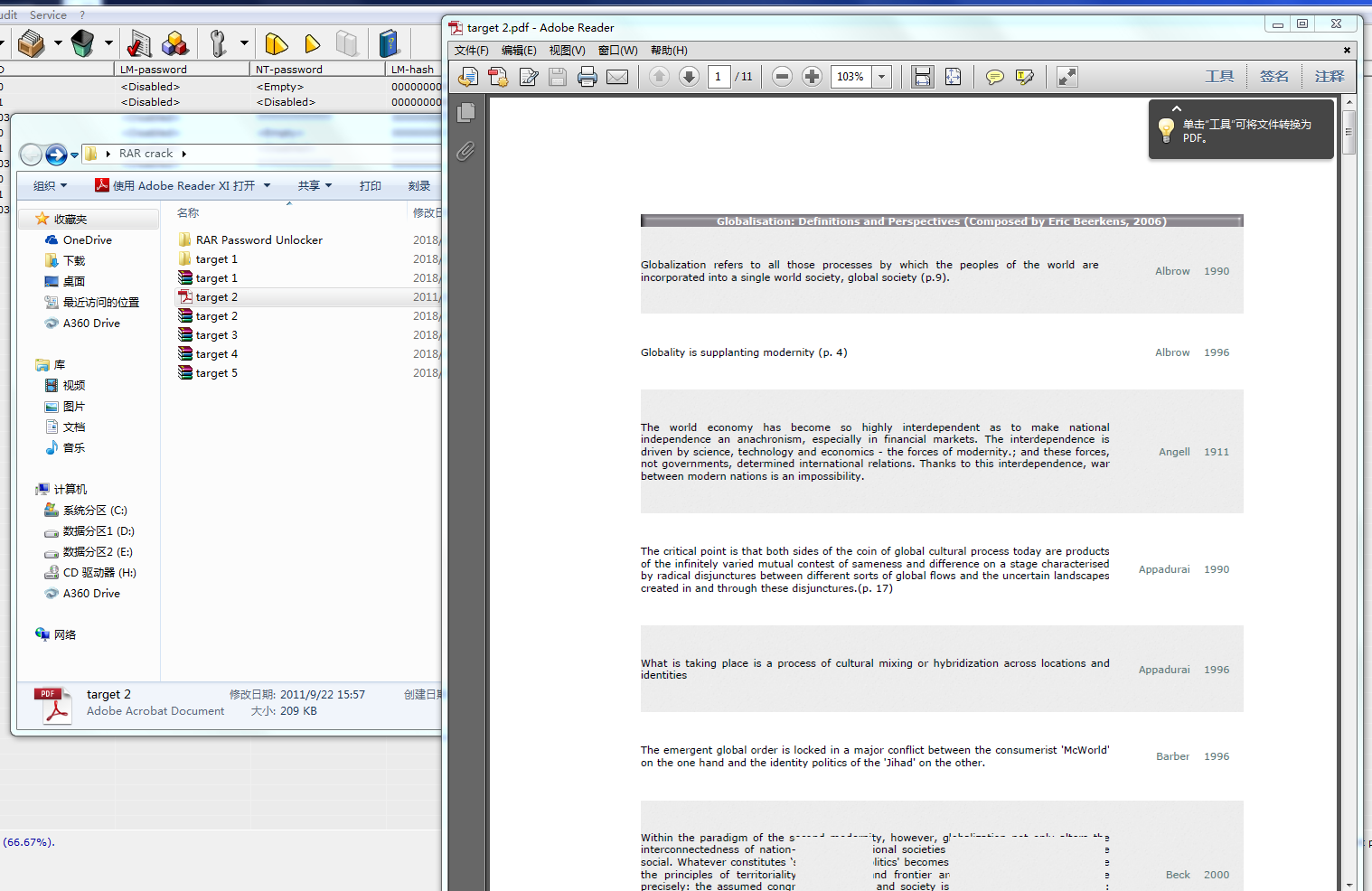Expand dropdown next to wrench icon
The image size is (1372, 891).
(x=244, y=42)
